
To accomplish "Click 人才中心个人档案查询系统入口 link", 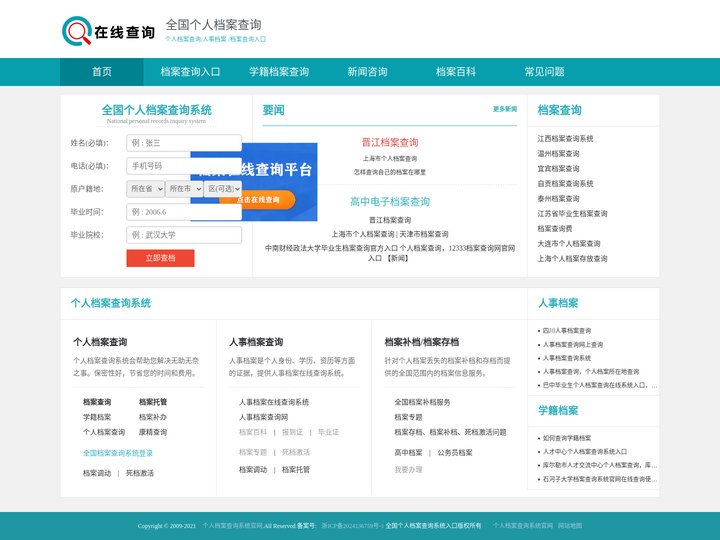I will tap(585, 451).
